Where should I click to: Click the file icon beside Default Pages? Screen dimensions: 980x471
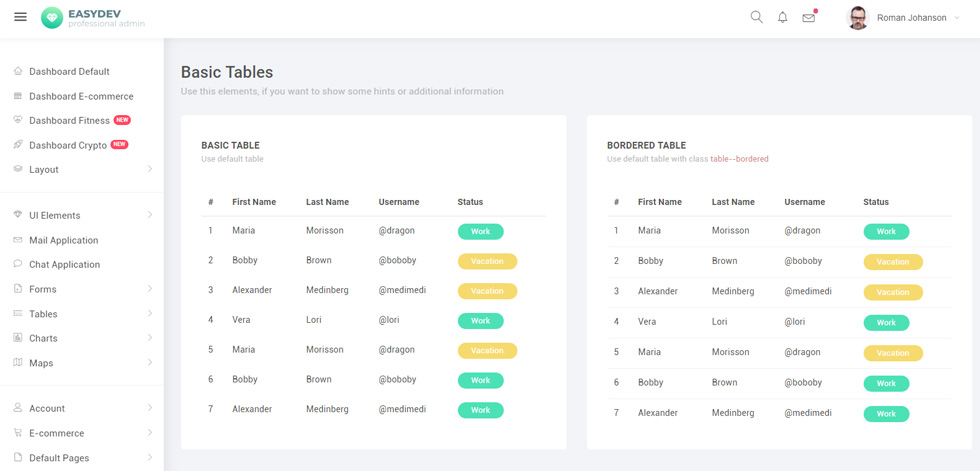click(x=18, y=457)
